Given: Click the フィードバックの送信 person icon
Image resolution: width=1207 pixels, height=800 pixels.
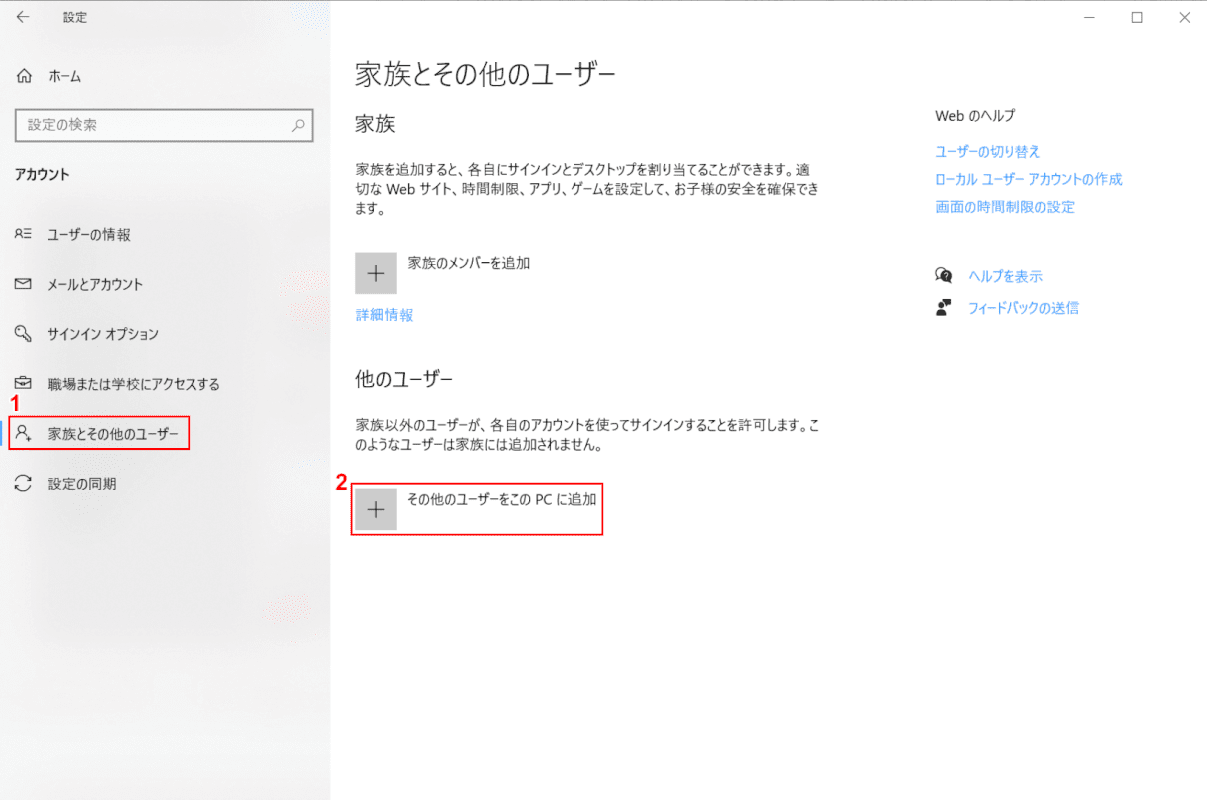Looking at the screenshot, I should (944, 308).
